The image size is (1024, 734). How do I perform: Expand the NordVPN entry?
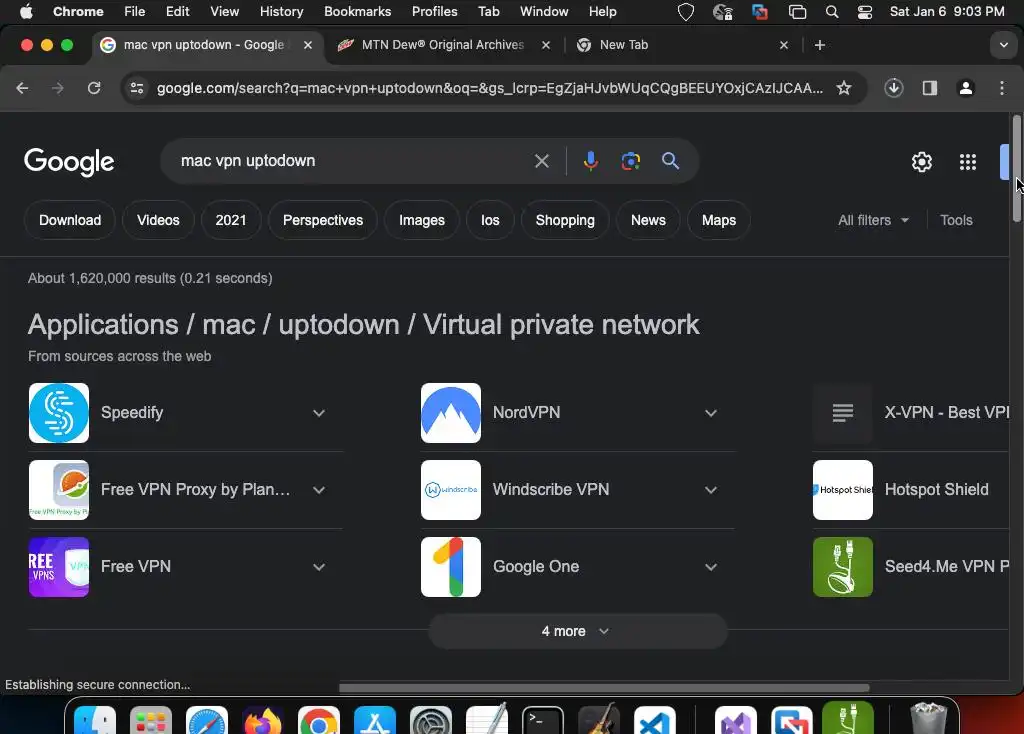click(711, 413)
